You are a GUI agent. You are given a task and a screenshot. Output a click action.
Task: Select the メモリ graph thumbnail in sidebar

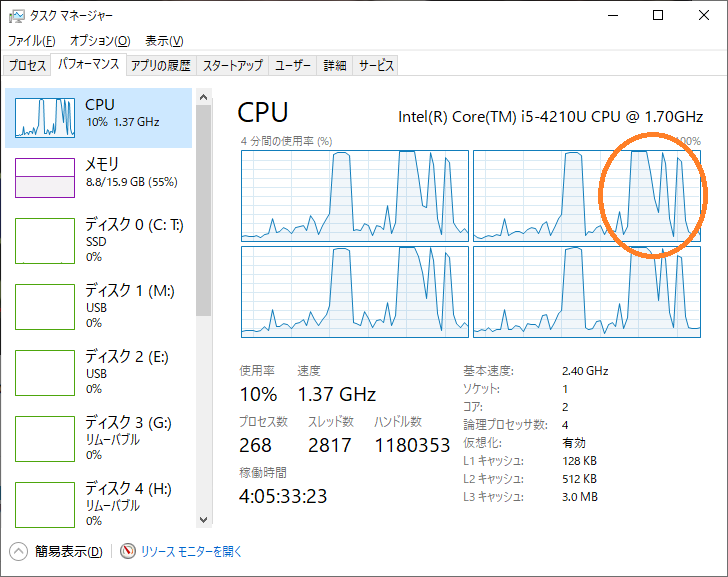(x=45, y=178)
